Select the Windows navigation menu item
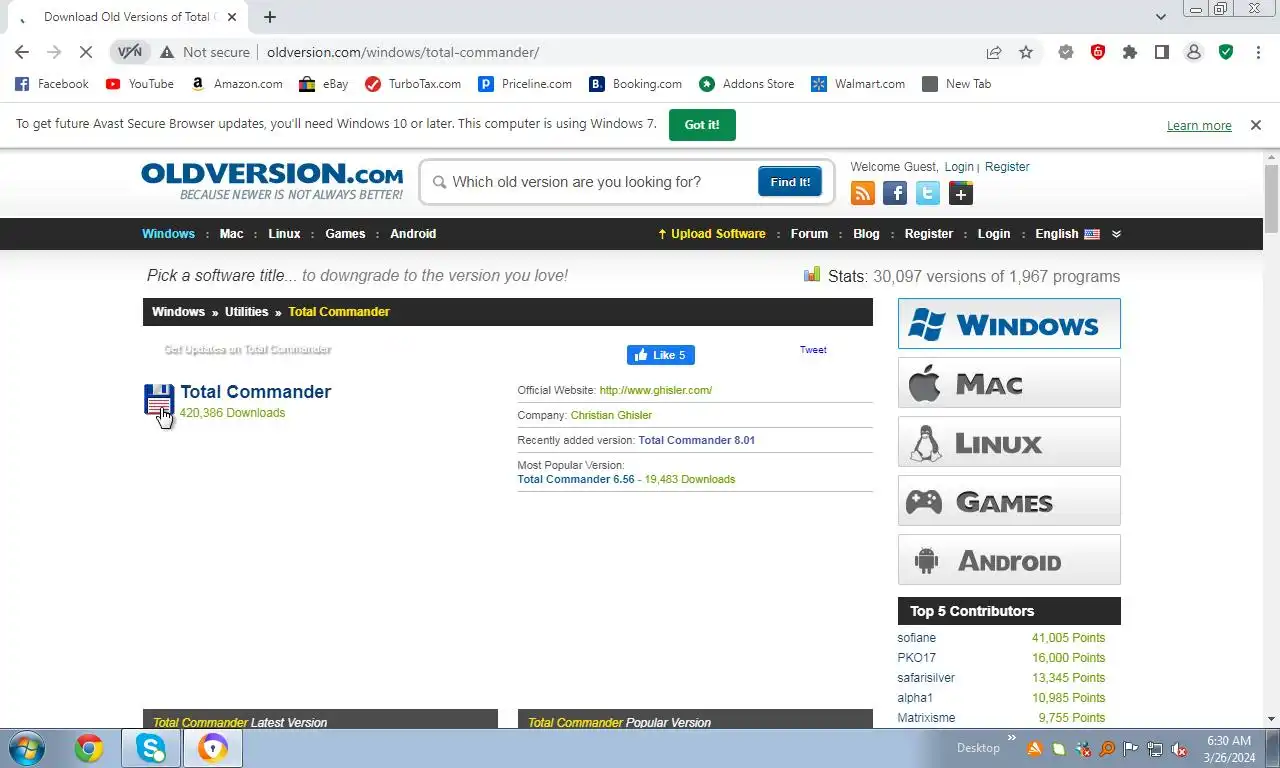 click(x=168, y=234)
